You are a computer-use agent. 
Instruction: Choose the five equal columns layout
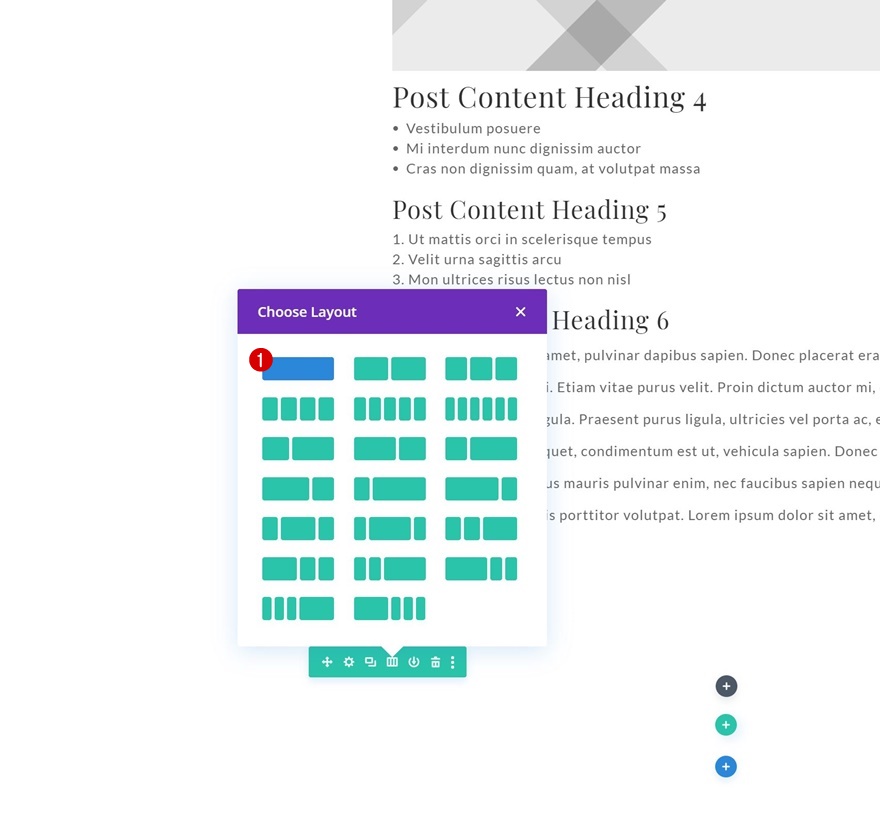390,409
